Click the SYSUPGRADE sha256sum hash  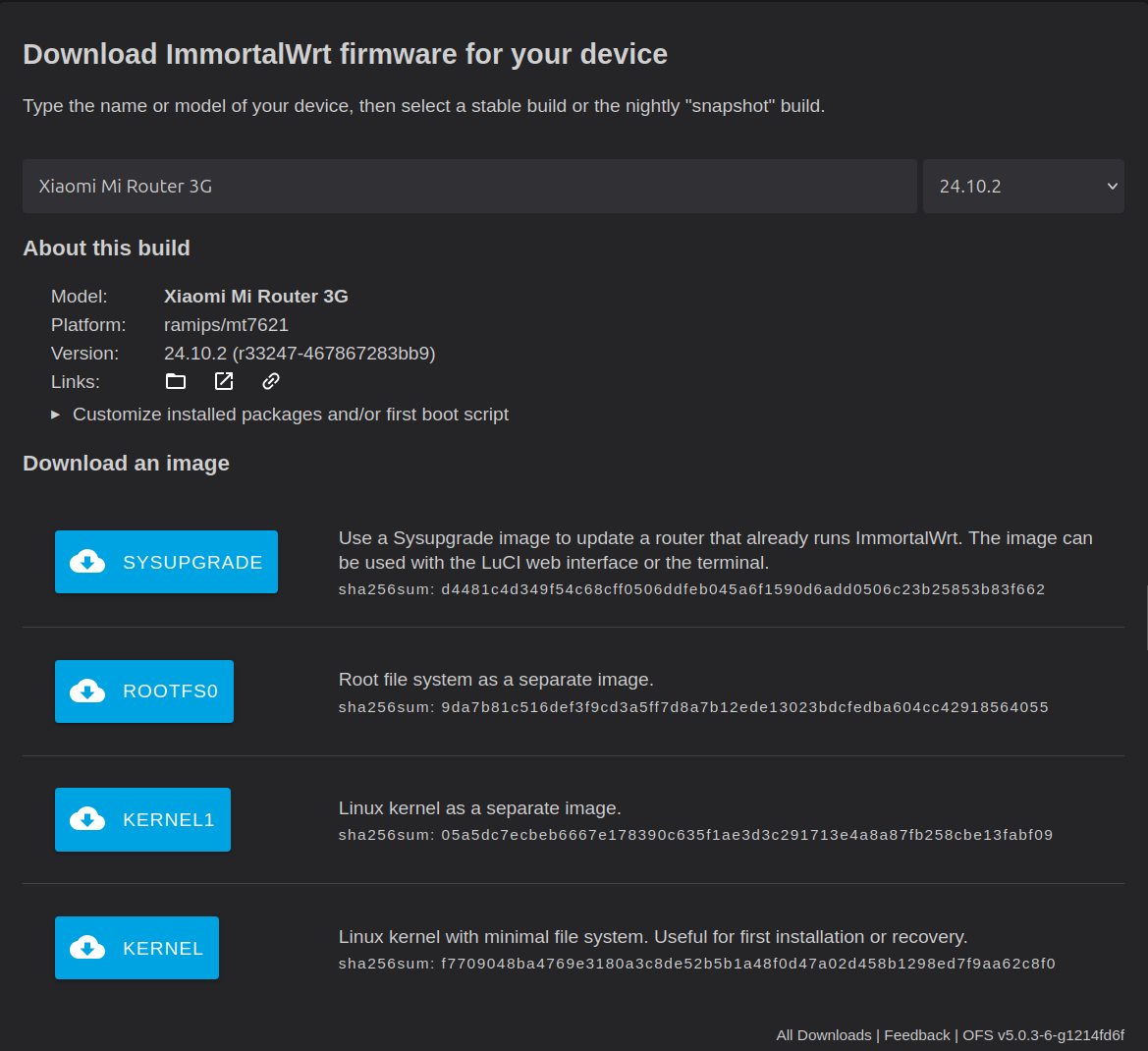click(743, 589)
